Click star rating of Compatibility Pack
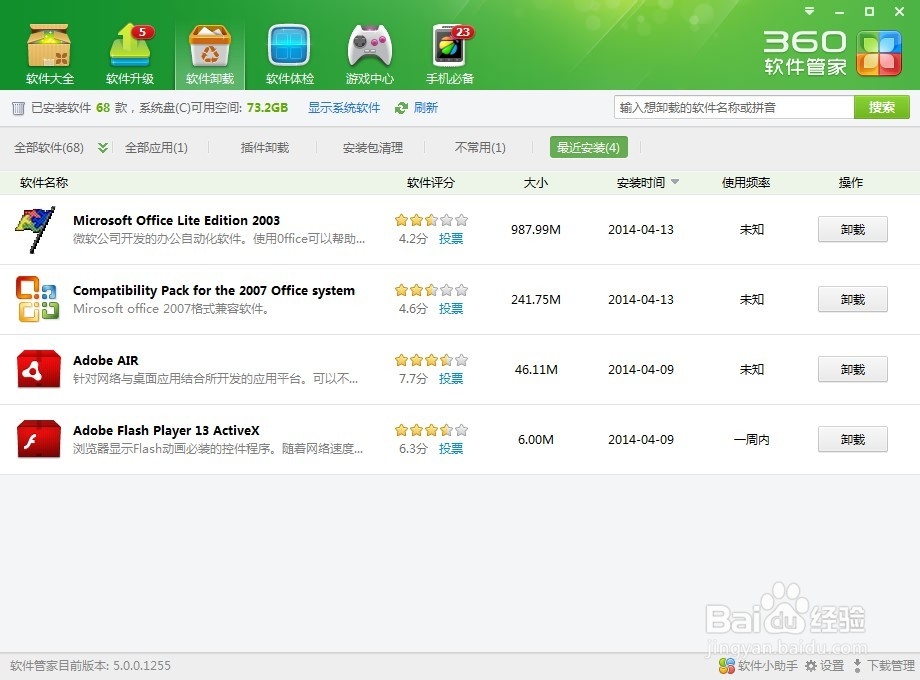This screenshot has width=920, height=680. 431,290
